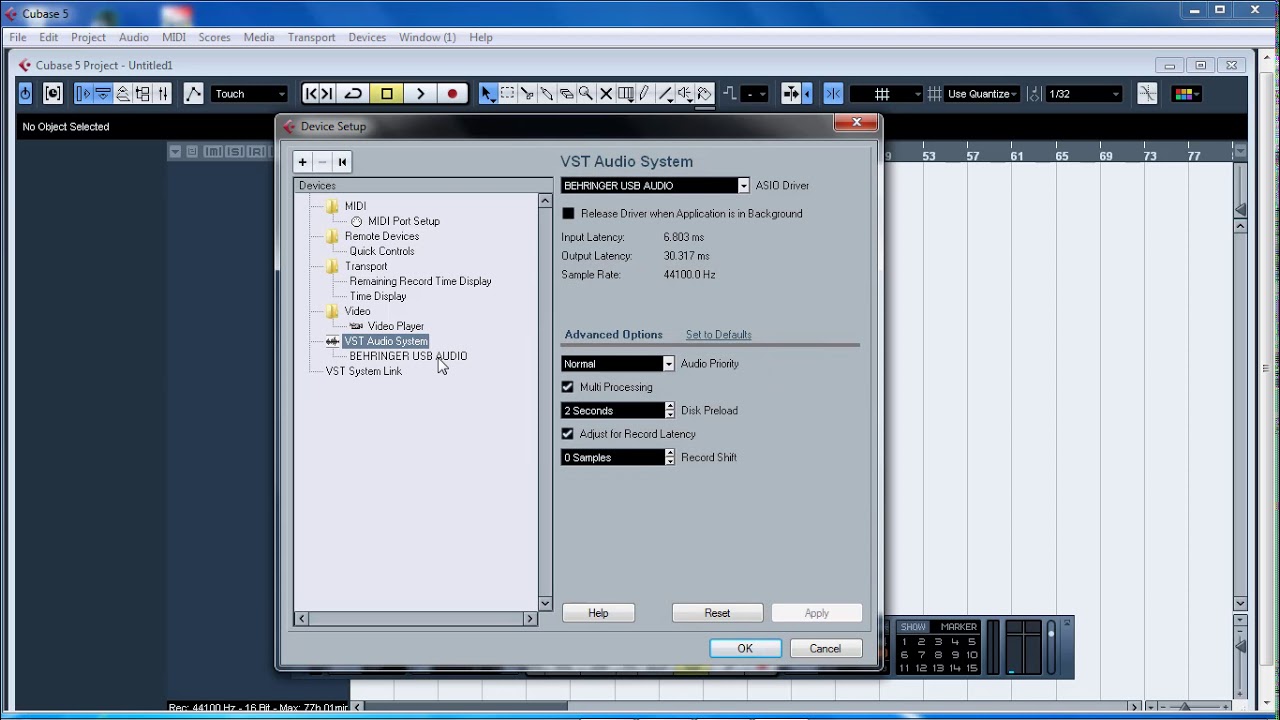Toggle the Autoscroll icon
The image size is (1280, 720).
pyautogui.click(x=791, y=94)
